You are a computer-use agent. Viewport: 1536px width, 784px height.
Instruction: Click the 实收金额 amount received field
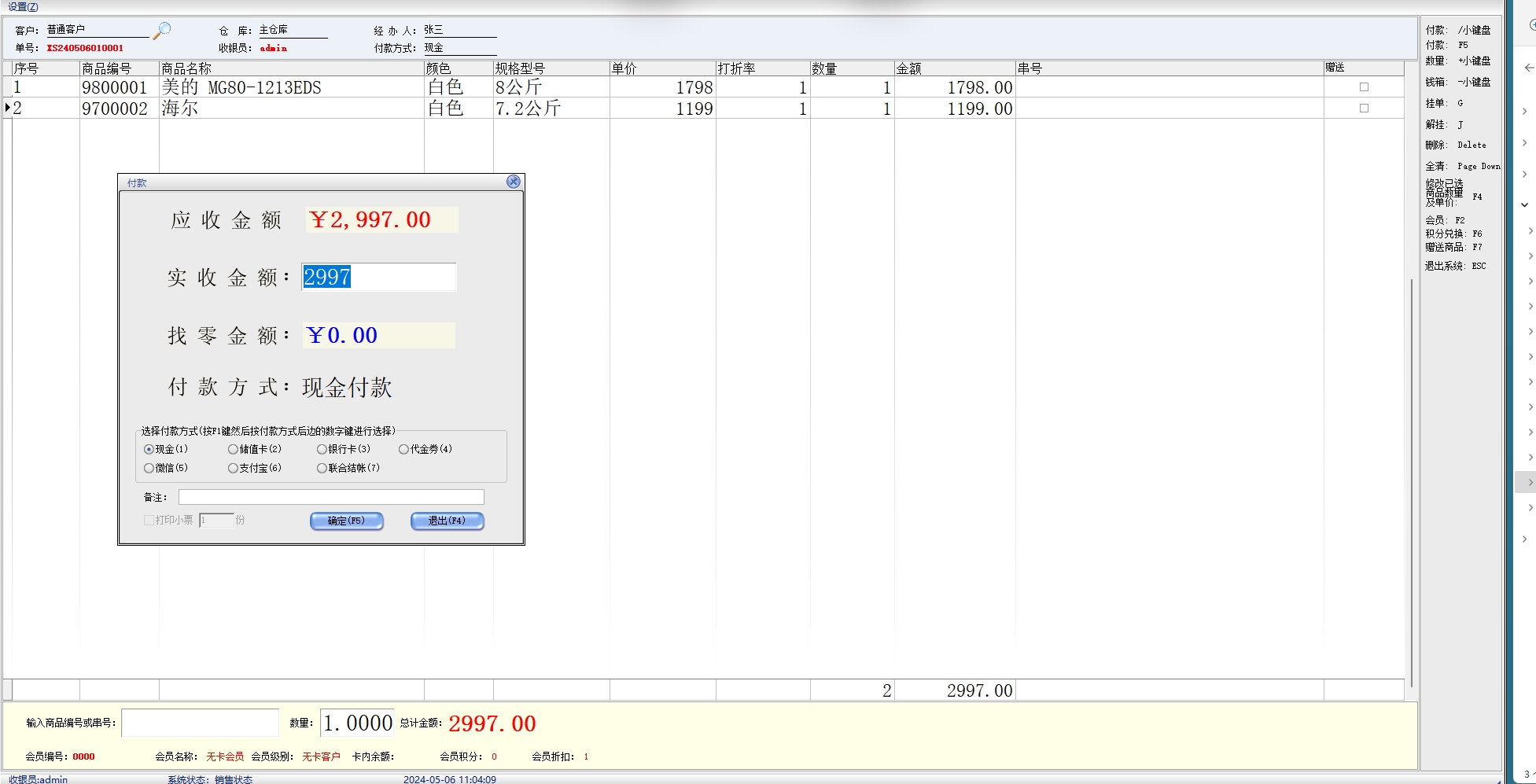click(378, 278)
